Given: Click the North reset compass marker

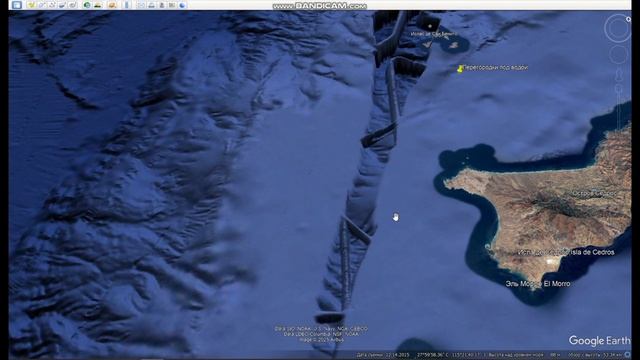Looking at the screenshot, I should [629, 19].
